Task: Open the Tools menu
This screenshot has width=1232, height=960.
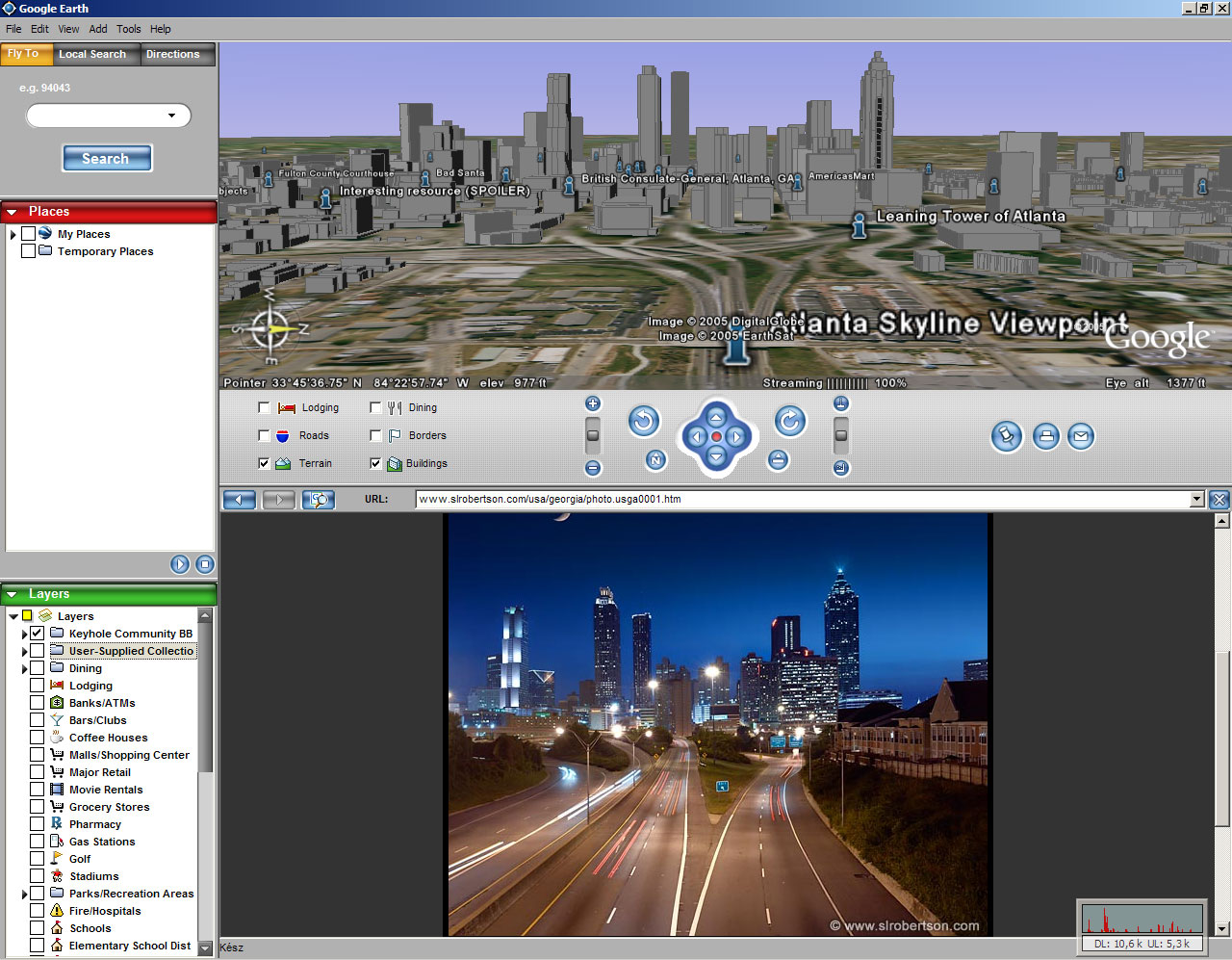Action: [129, 29]
